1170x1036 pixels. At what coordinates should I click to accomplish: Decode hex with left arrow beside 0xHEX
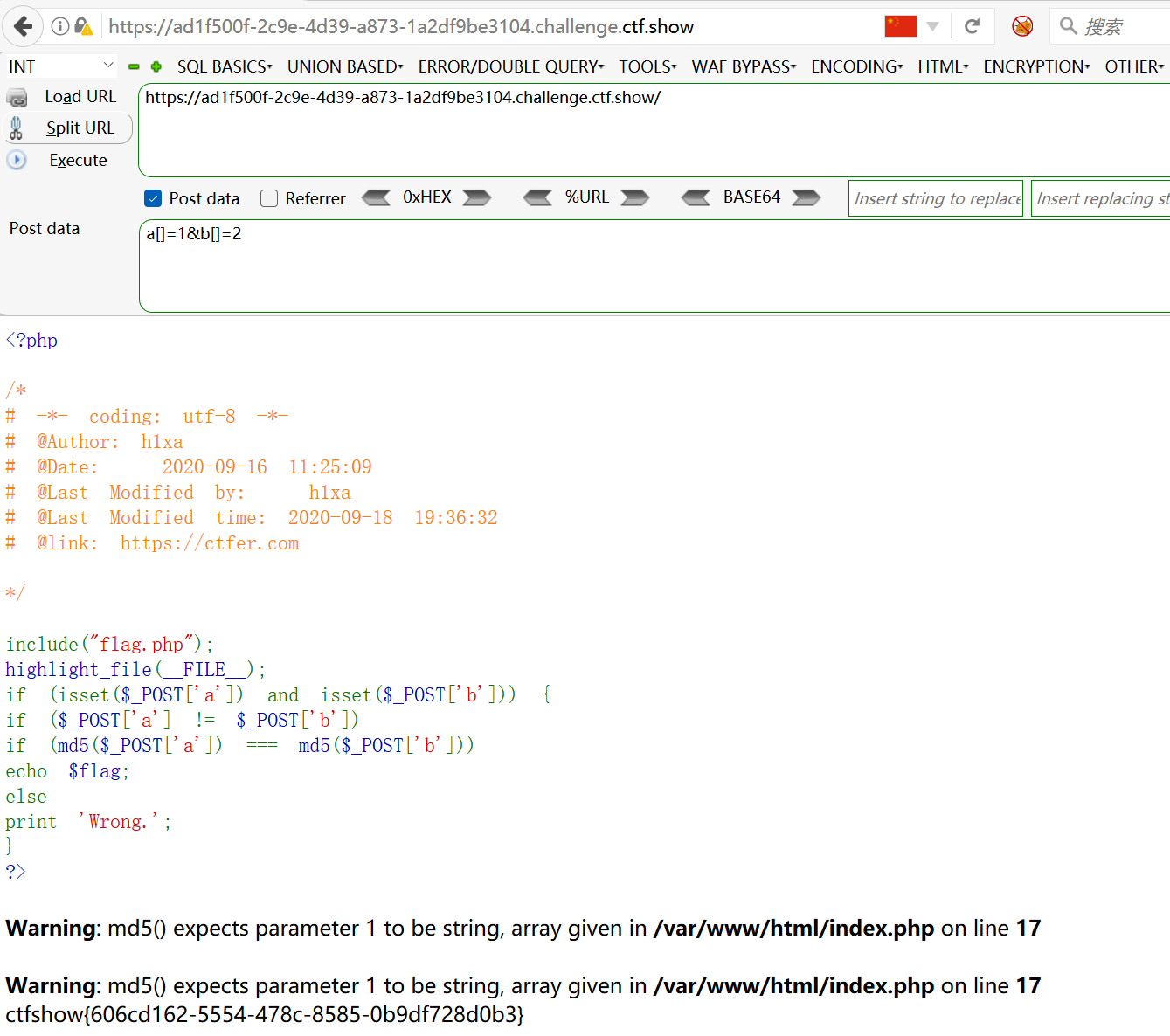tap(376, 197)
